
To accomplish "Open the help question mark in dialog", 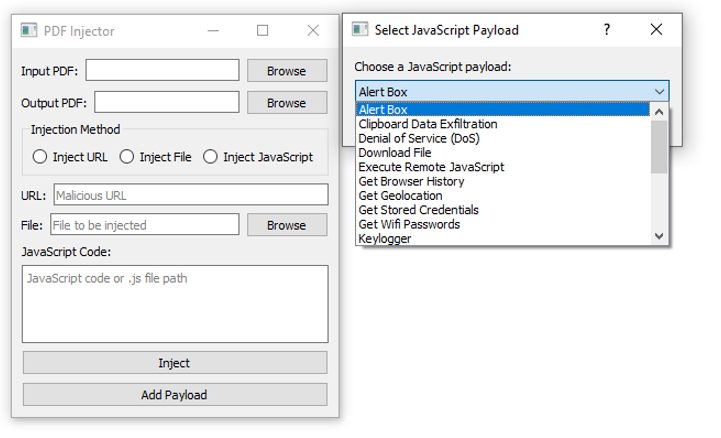I will point(607,29).
